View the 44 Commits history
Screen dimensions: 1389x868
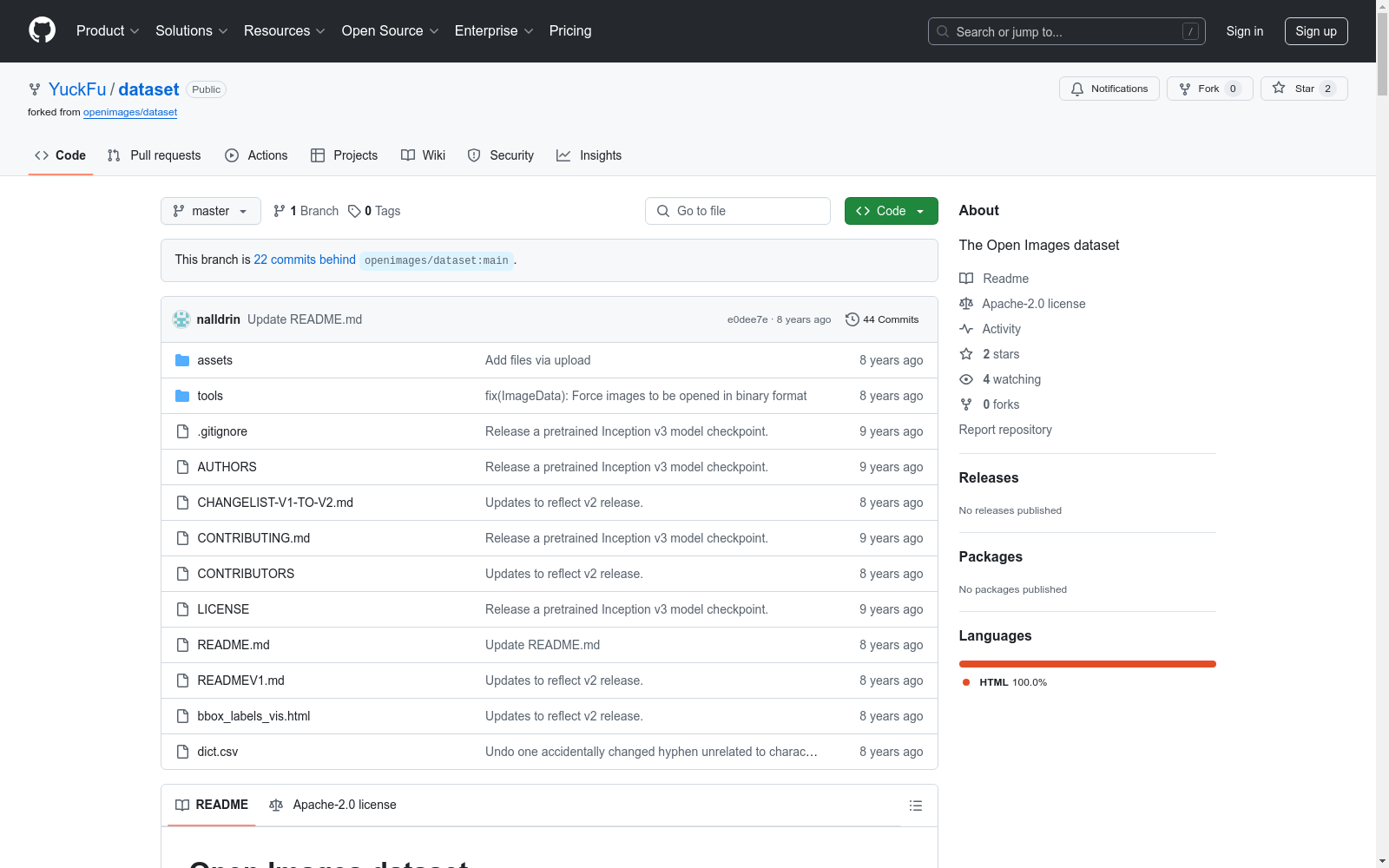[x=882, y=319]
